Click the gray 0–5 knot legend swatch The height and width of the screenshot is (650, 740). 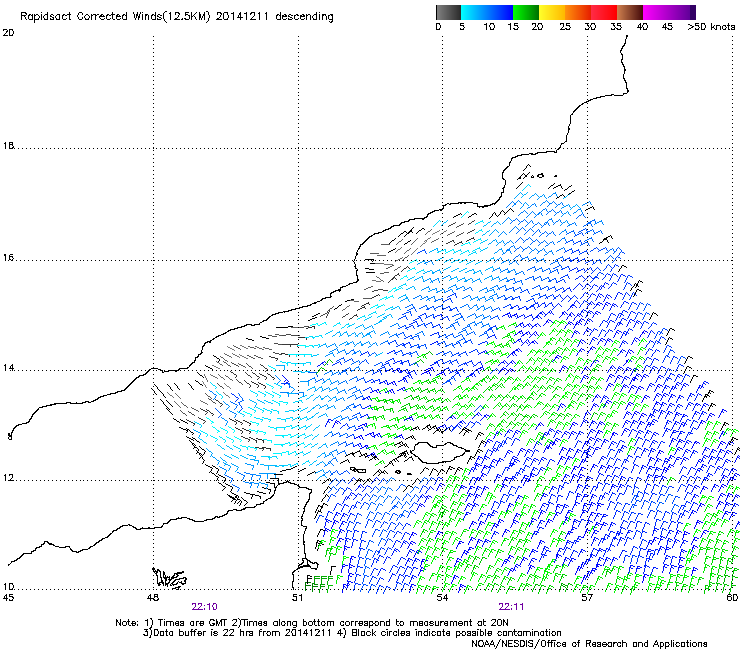(x=448, y=12)
